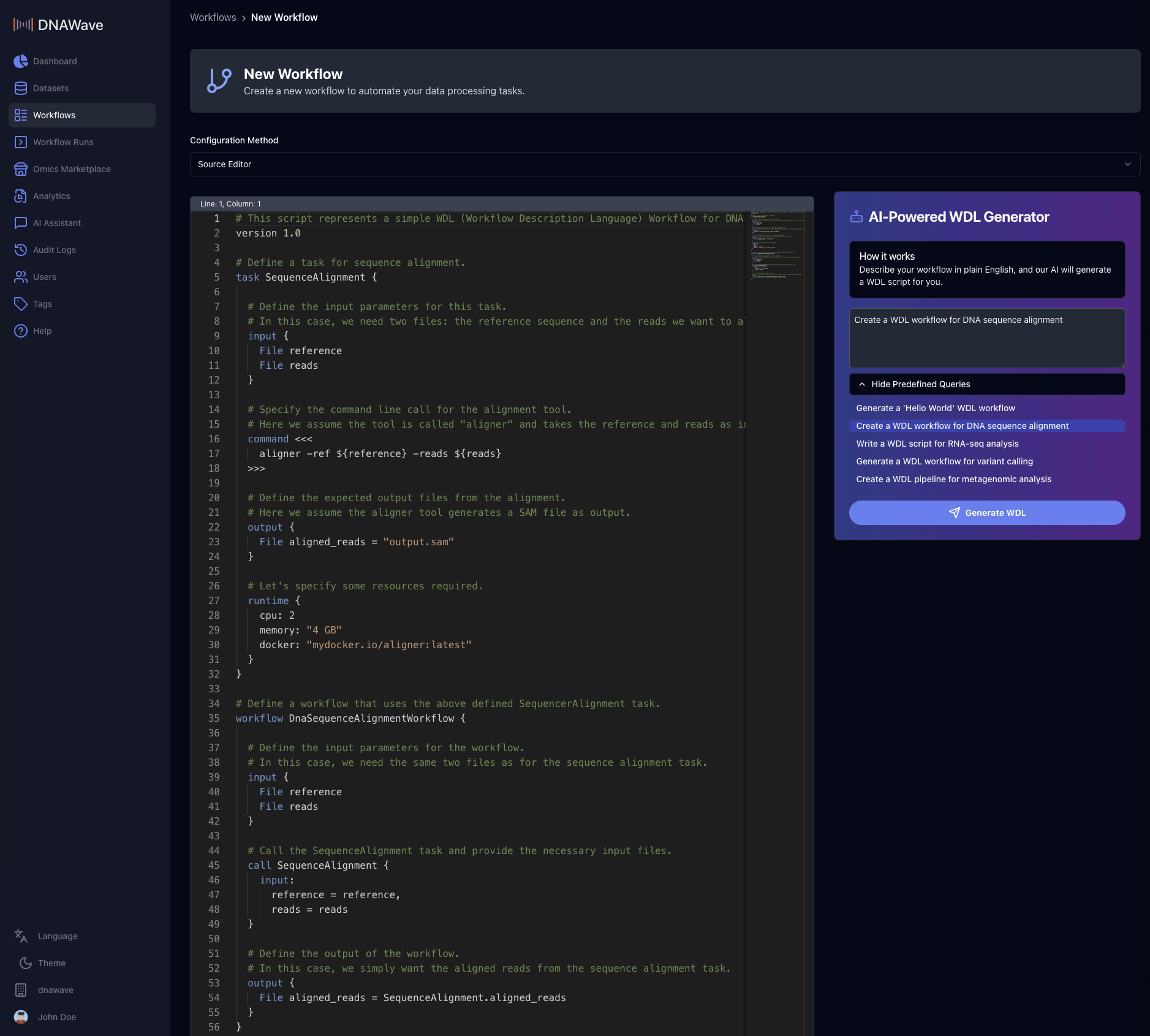Go to Workflows via the breadcrumb
1150x1036 pixels.
(213, 17)
